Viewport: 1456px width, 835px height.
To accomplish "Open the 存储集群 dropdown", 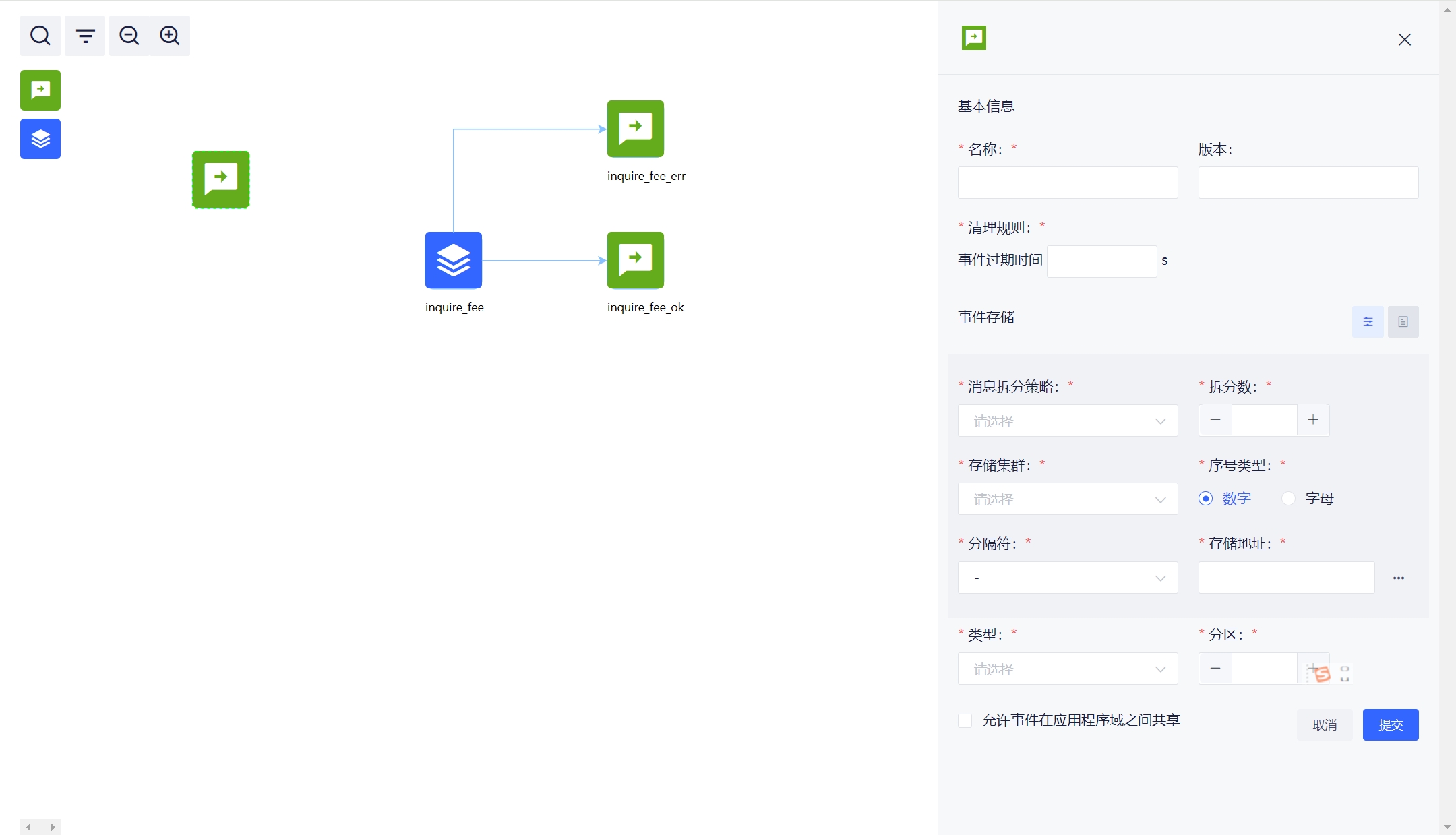I will [1068, 499].
